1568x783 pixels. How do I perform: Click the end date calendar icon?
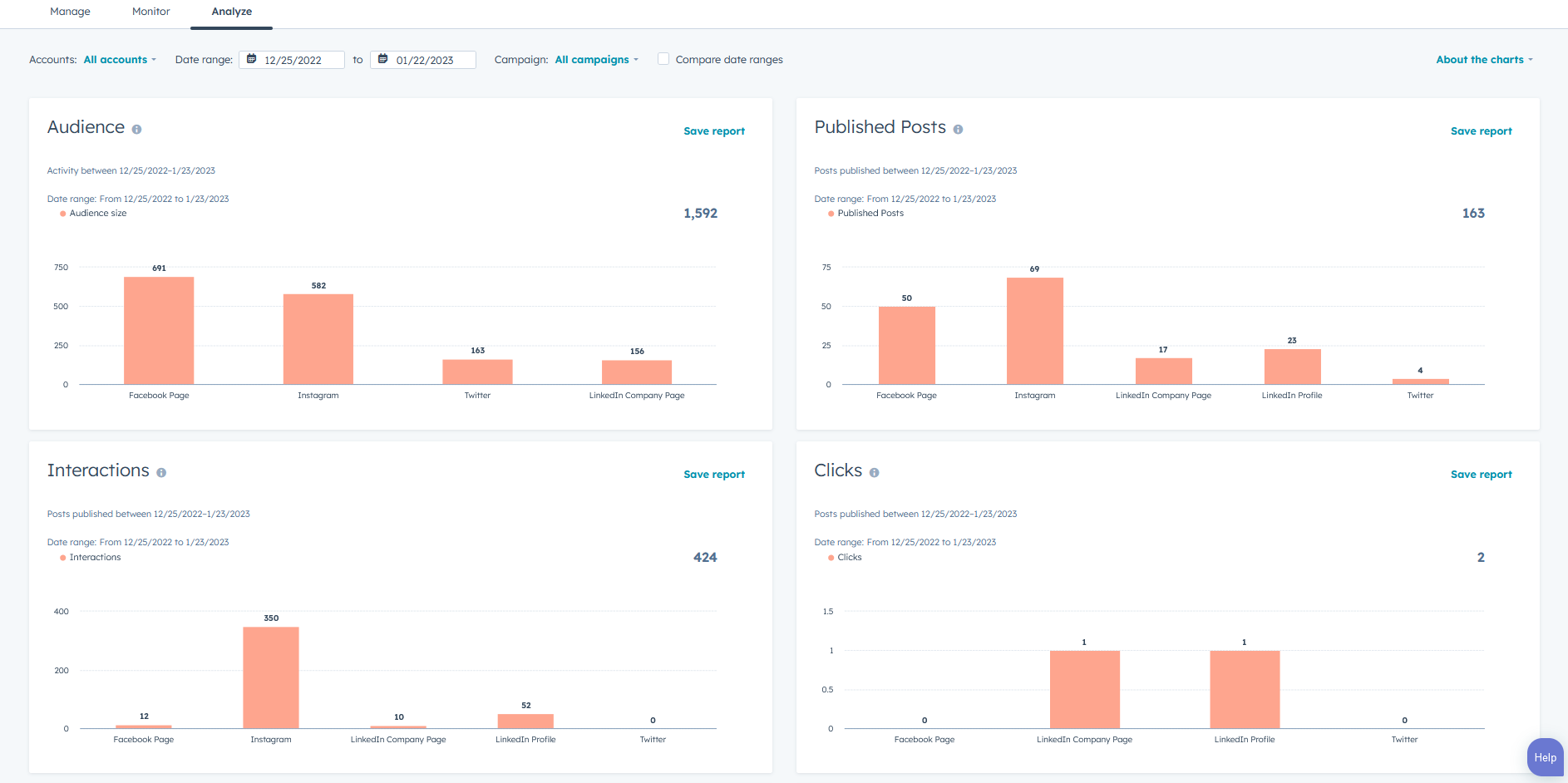(382, 59)
